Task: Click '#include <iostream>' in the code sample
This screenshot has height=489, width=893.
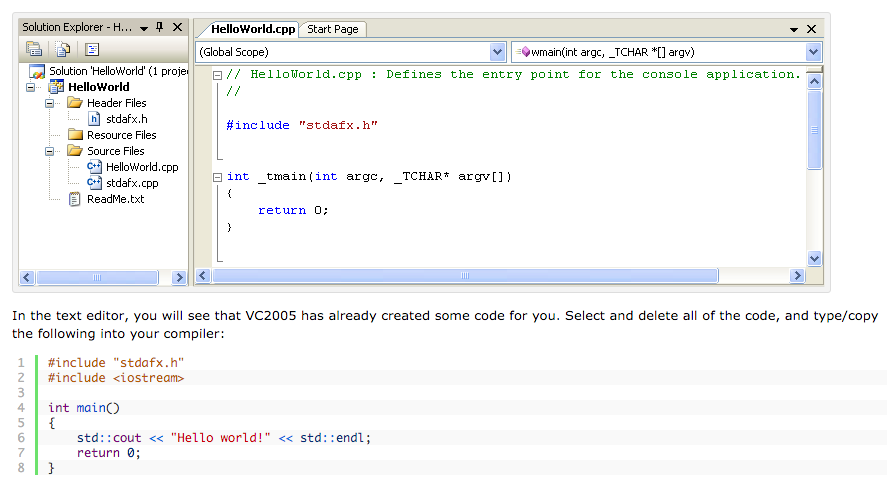Action: pos(116,378)
